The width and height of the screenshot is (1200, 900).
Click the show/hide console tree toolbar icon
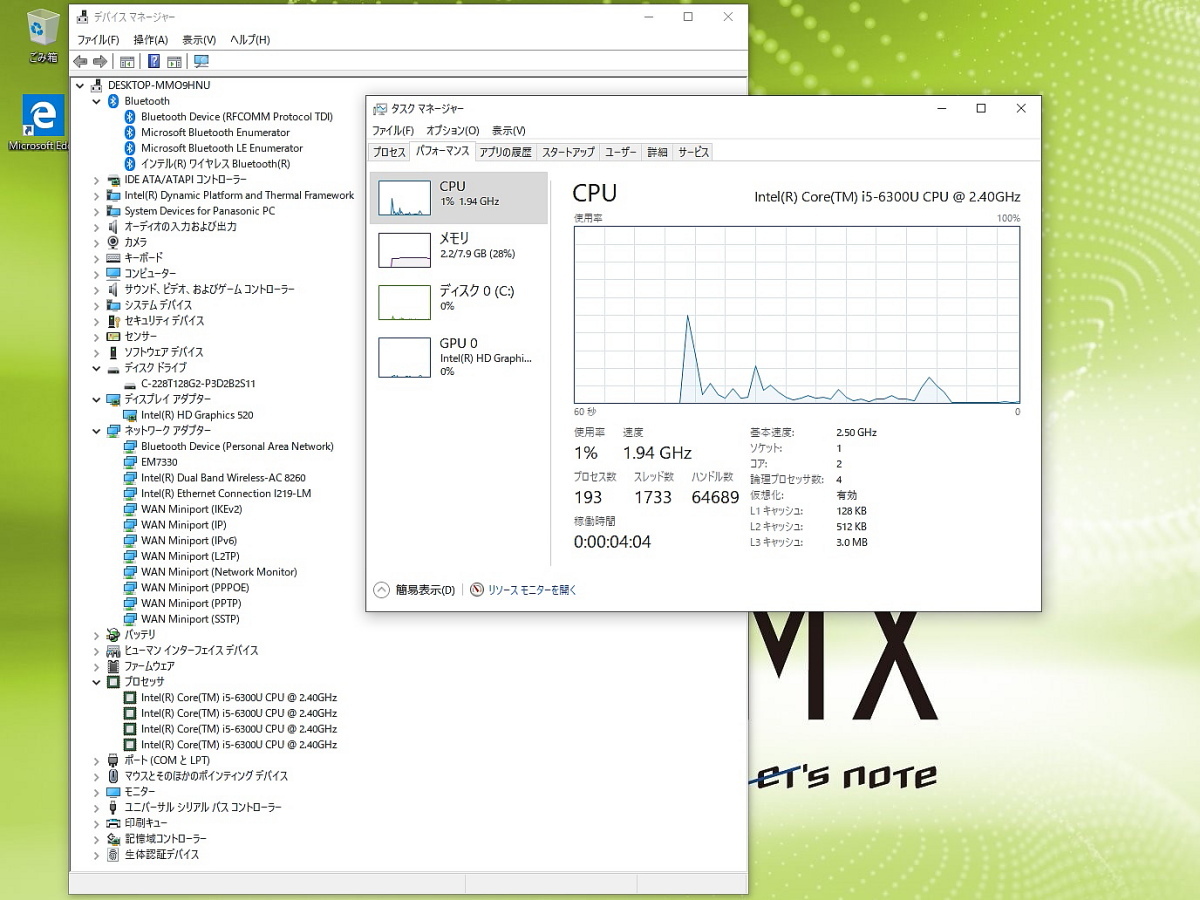tap(127, 62)
